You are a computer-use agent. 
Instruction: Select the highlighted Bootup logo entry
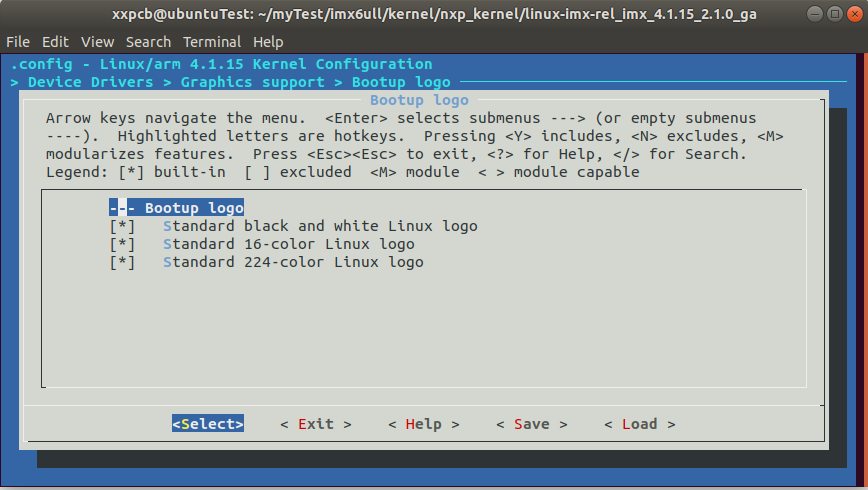click(x=177, y=208)
